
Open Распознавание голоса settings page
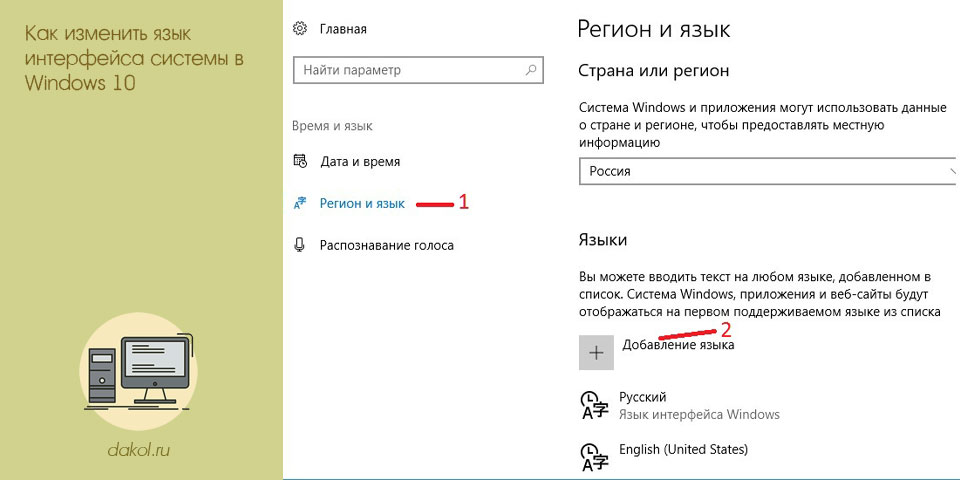[x=387, y=246]
